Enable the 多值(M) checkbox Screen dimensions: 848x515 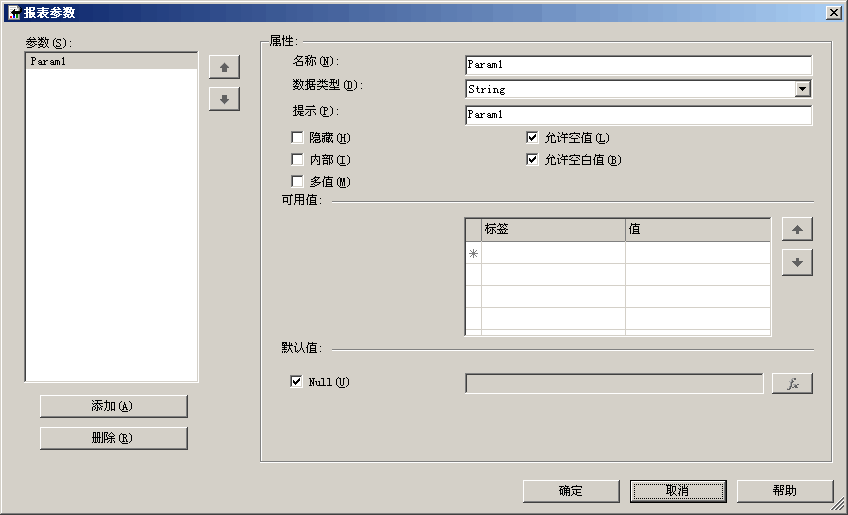click(x=297, y=181)
